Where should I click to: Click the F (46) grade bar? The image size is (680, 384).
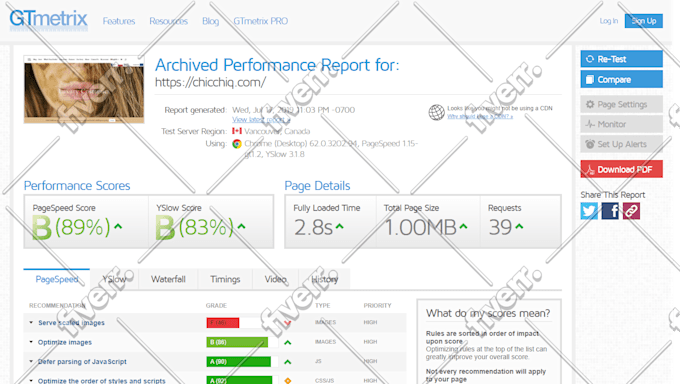click(x=223, y=323)
